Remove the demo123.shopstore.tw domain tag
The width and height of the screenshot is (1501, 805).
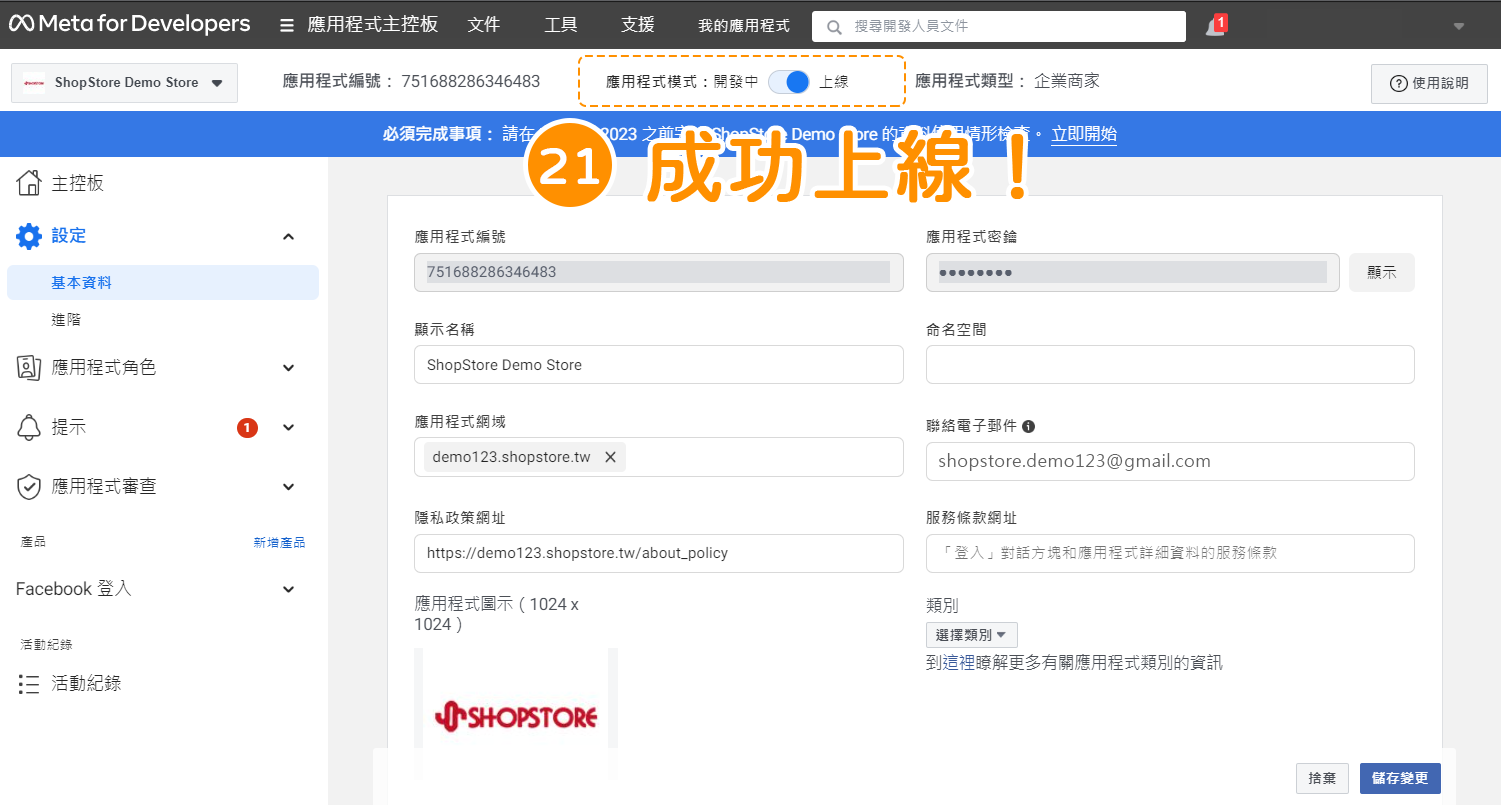[x=610, y=457]
